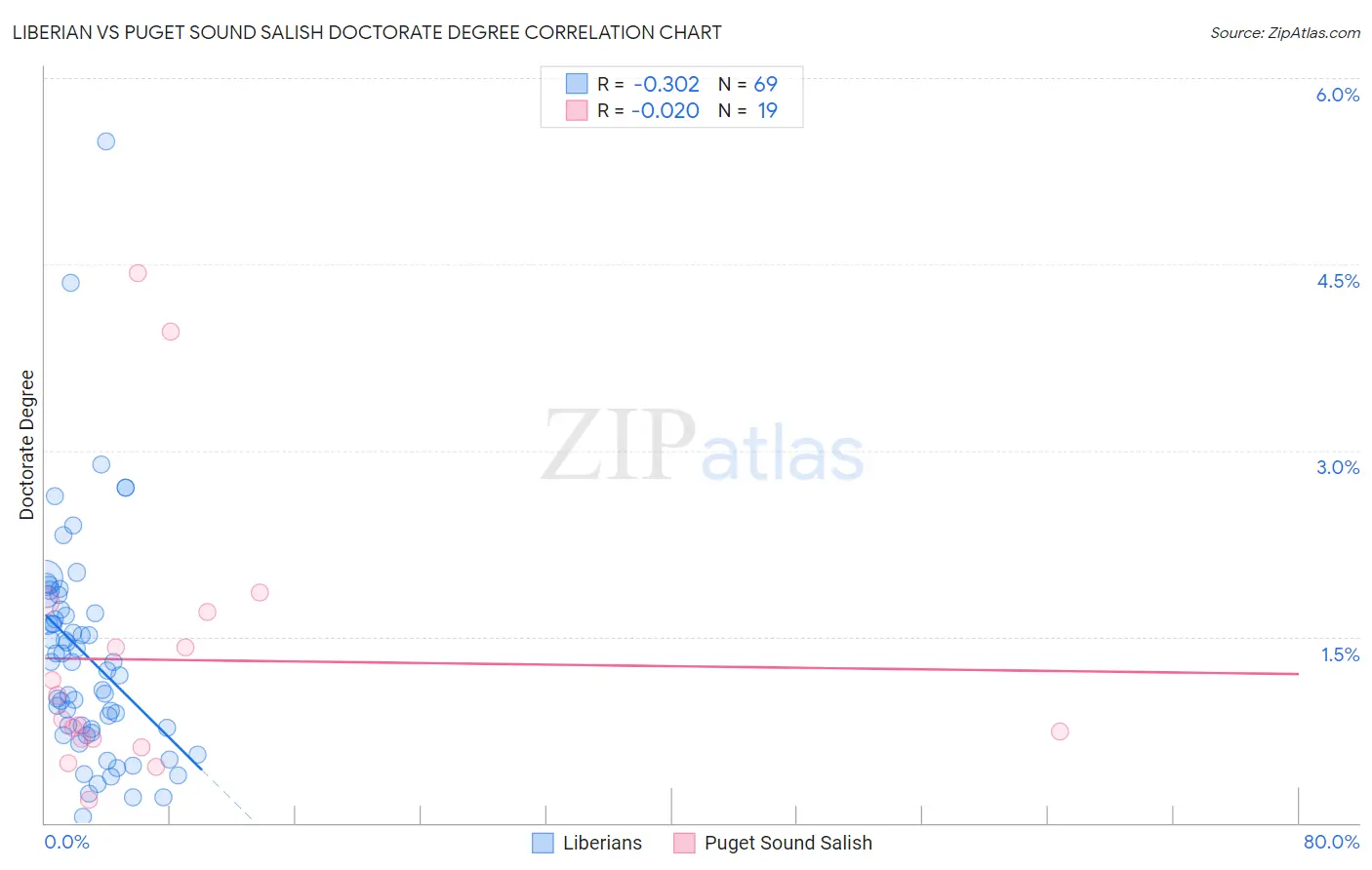1372x870 pixels.
Task: Click the highest blue data point near 5.6%
Action: tap(105, 141)
